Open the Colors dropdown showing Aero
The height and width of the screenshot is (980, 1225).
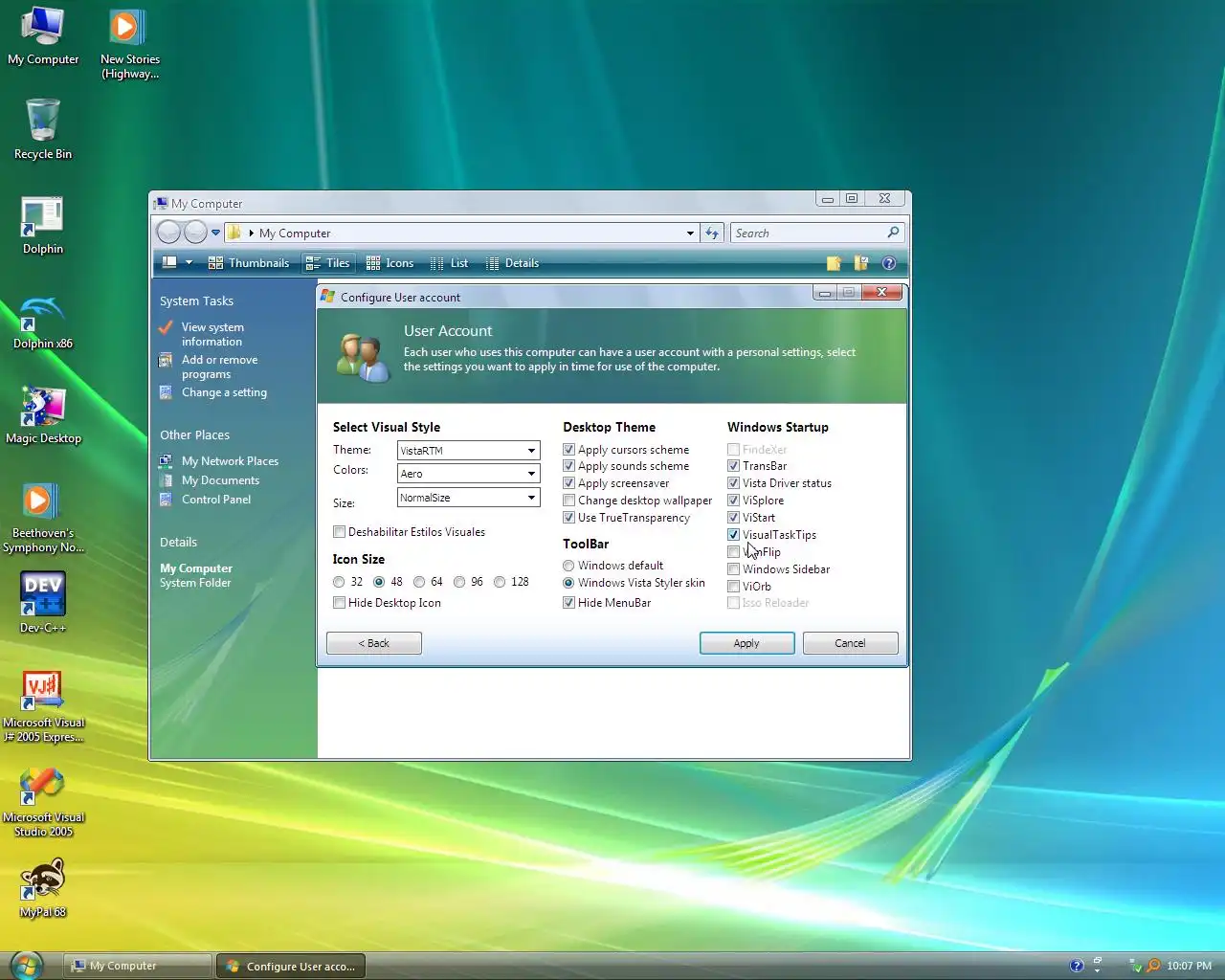pyautogui.click(x=469, y=474)
